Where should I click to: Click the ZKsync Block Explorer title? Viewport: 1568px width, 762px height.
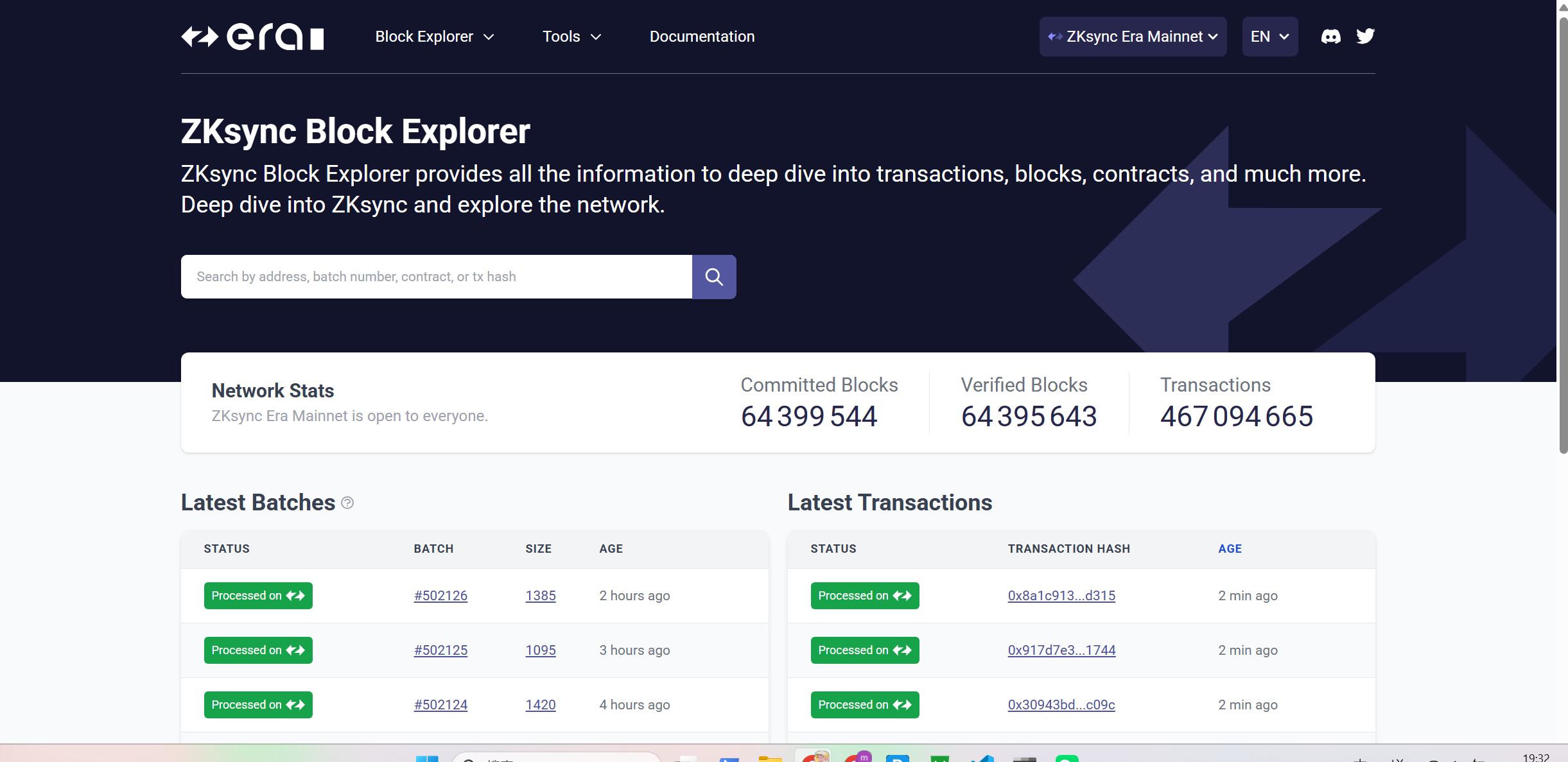(356, 132)
